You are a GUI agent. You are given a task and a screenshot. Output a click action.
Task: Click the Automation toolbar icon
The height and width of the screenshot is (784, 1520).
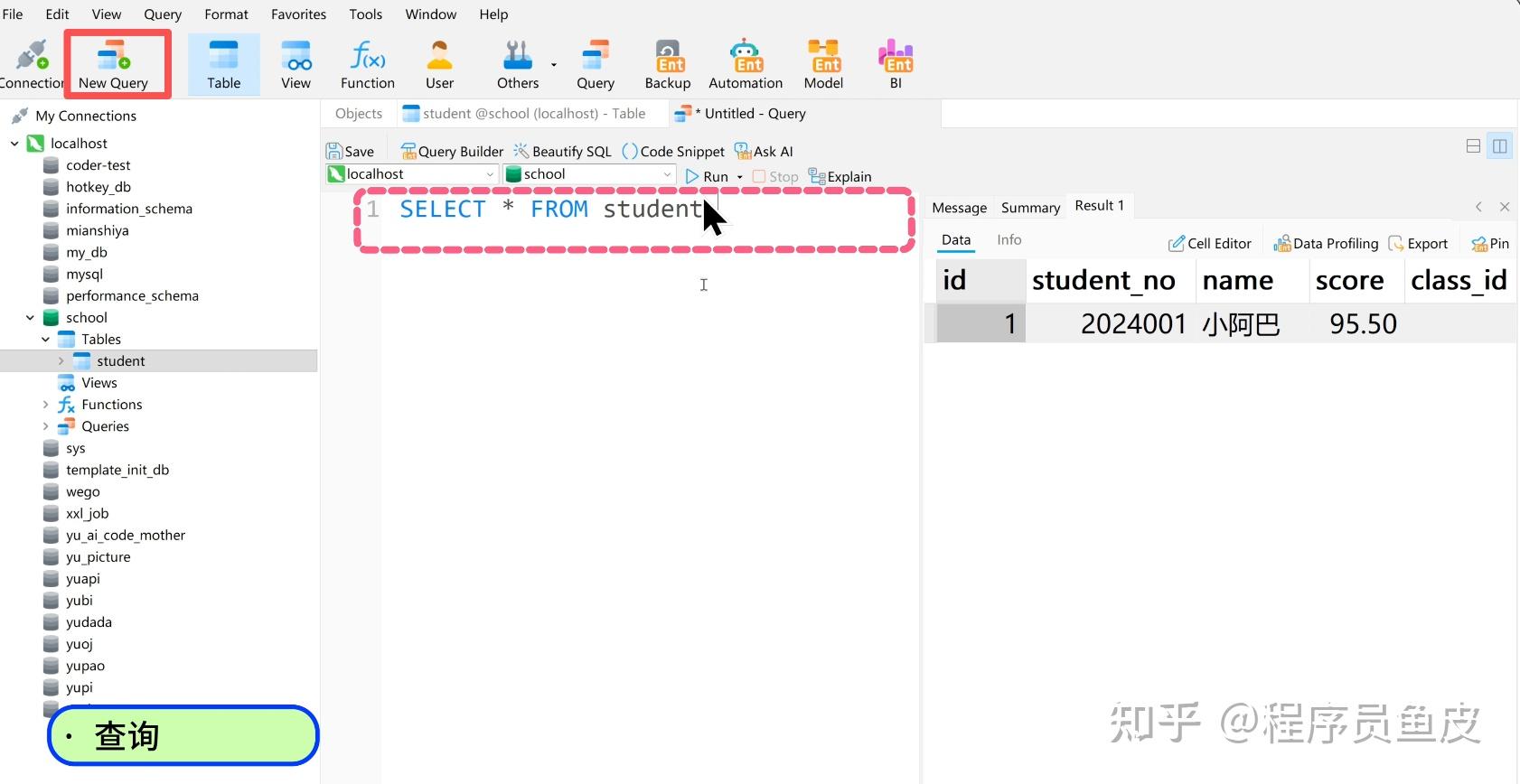(746, 64)
